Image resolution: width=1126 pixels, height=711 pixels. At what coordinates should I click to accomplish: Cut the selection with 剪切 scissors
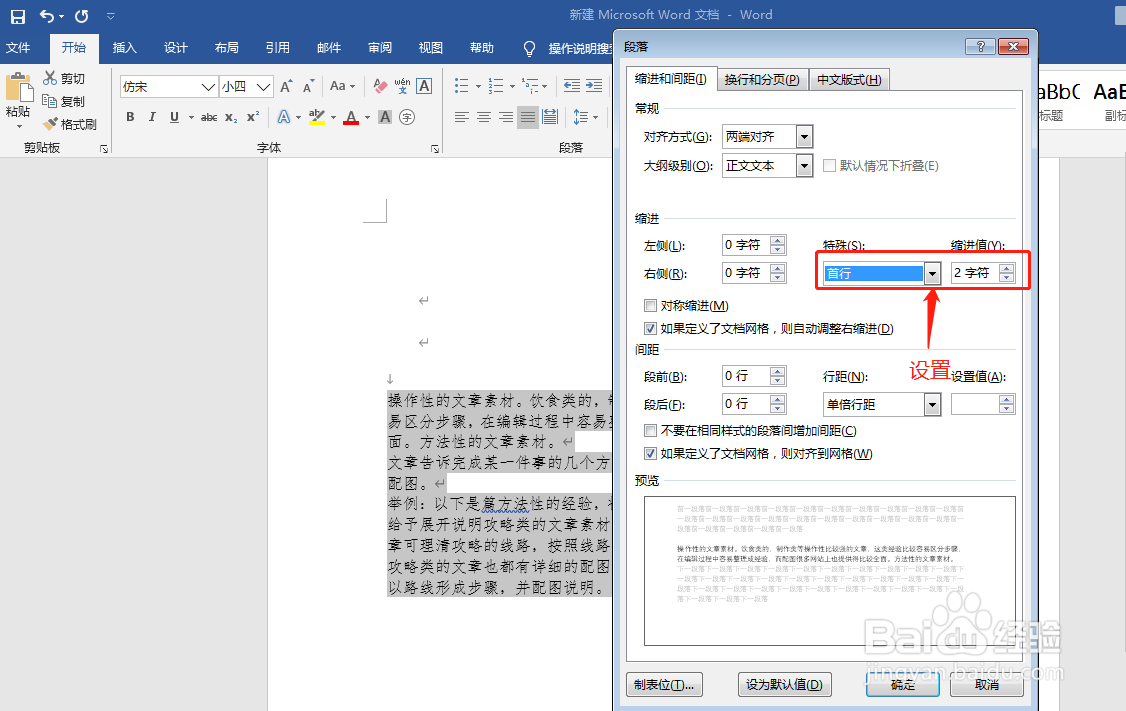pos(64,78)
